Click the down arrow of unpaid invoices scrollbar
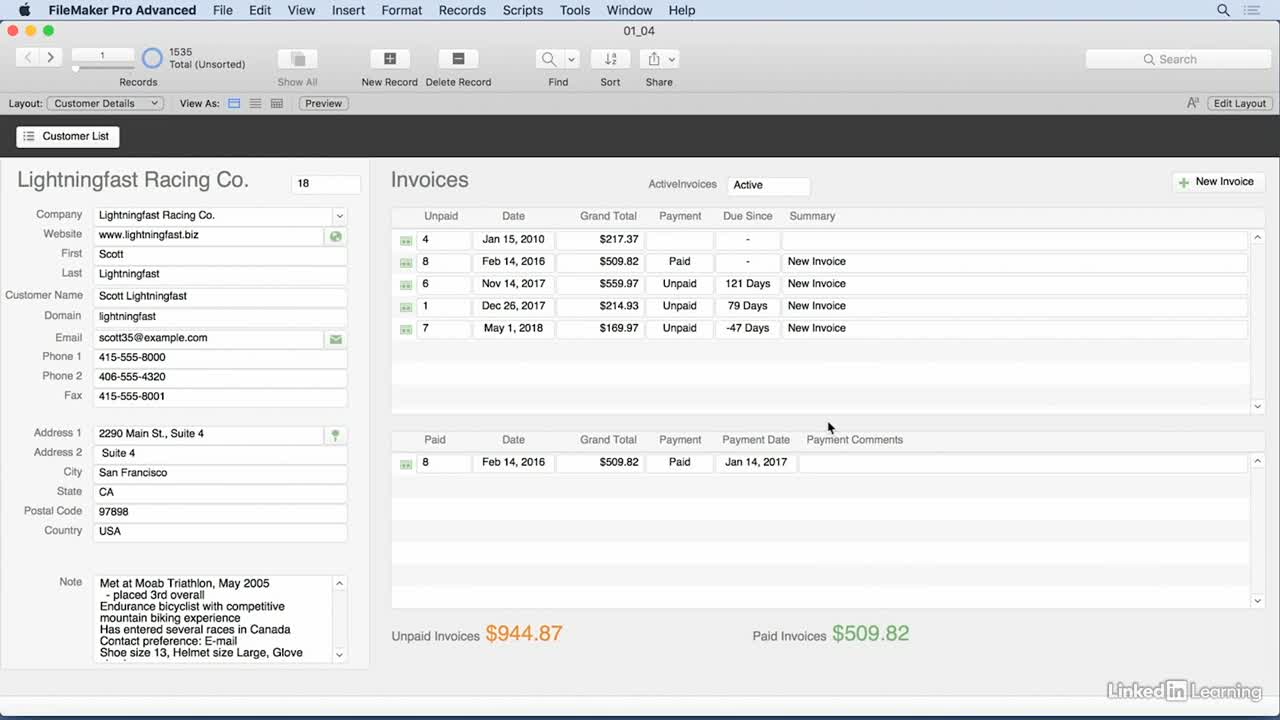Image resolution: width=1280 pixels, height=720 pixels. [x=1258, y=406]
